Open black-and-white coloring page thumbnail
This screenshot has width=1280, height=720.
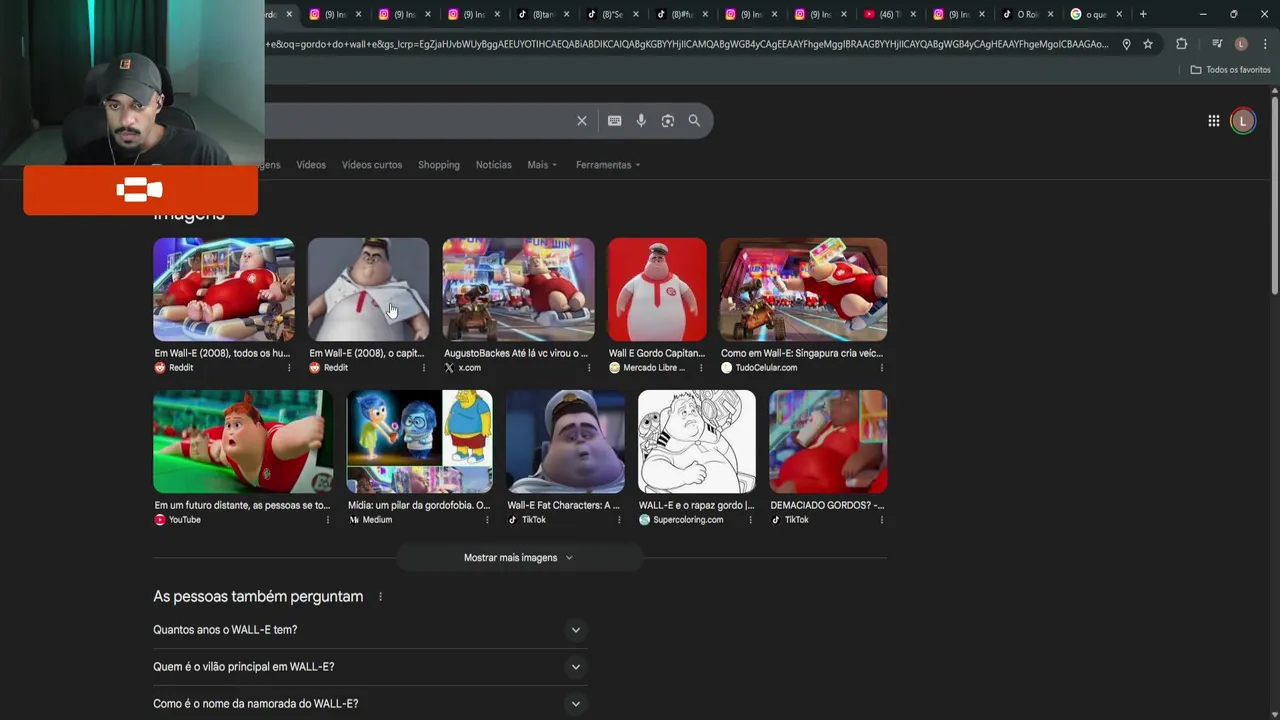pos(697,442)
